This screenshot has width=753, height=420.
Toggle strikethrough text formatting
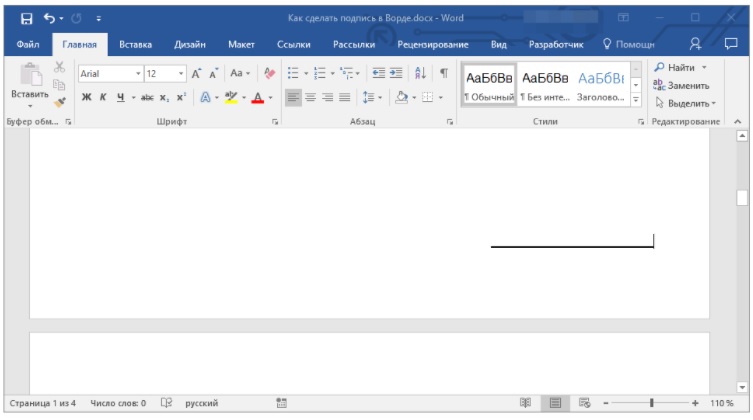click(147, 98)
